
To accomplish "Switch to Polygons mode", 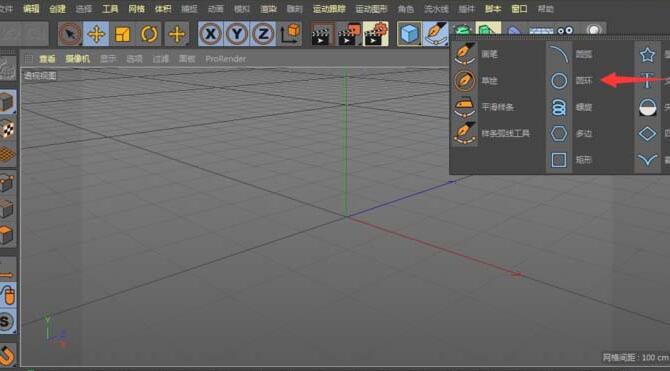I will 7,235.
